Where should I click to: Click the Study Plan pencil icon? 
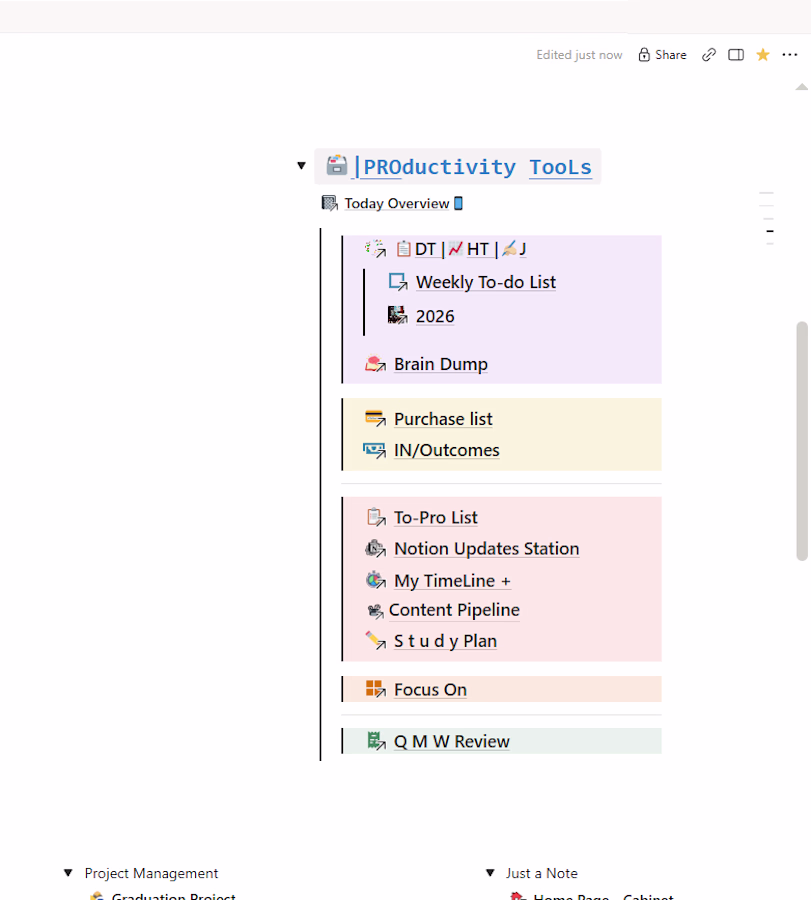coord(375,641)
